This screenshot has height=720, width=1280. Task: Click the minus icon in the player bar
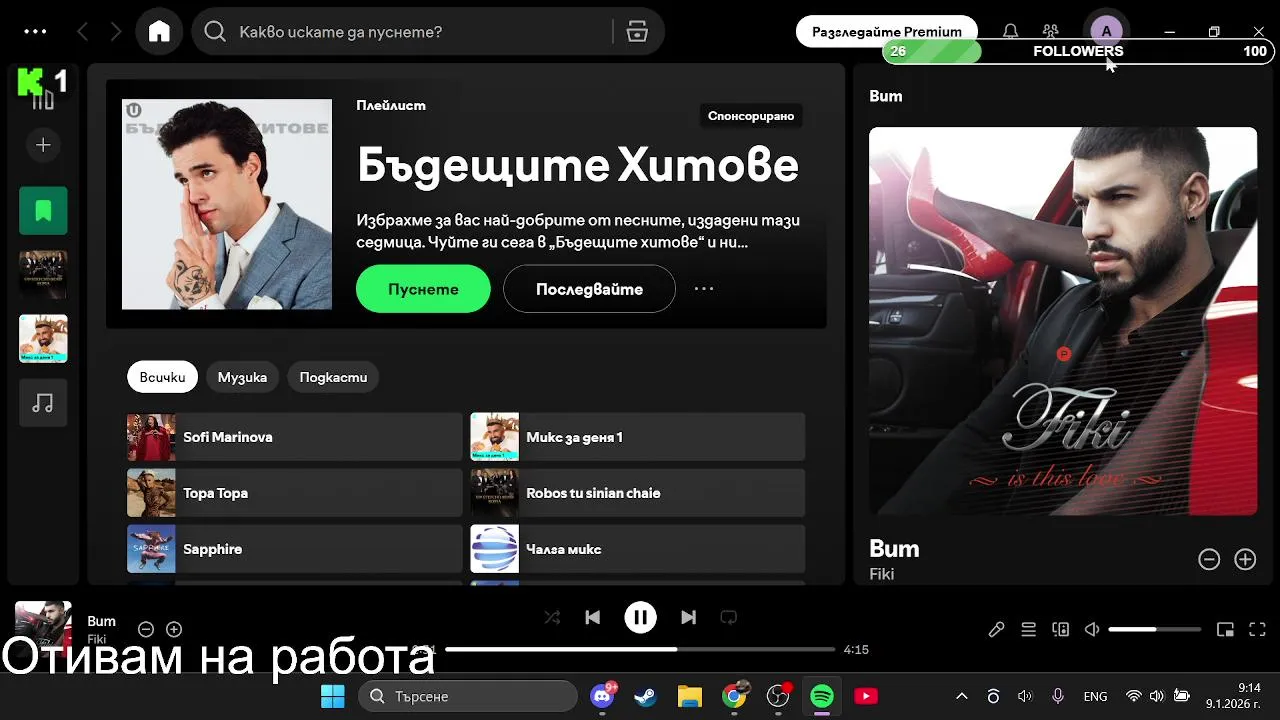146,629
